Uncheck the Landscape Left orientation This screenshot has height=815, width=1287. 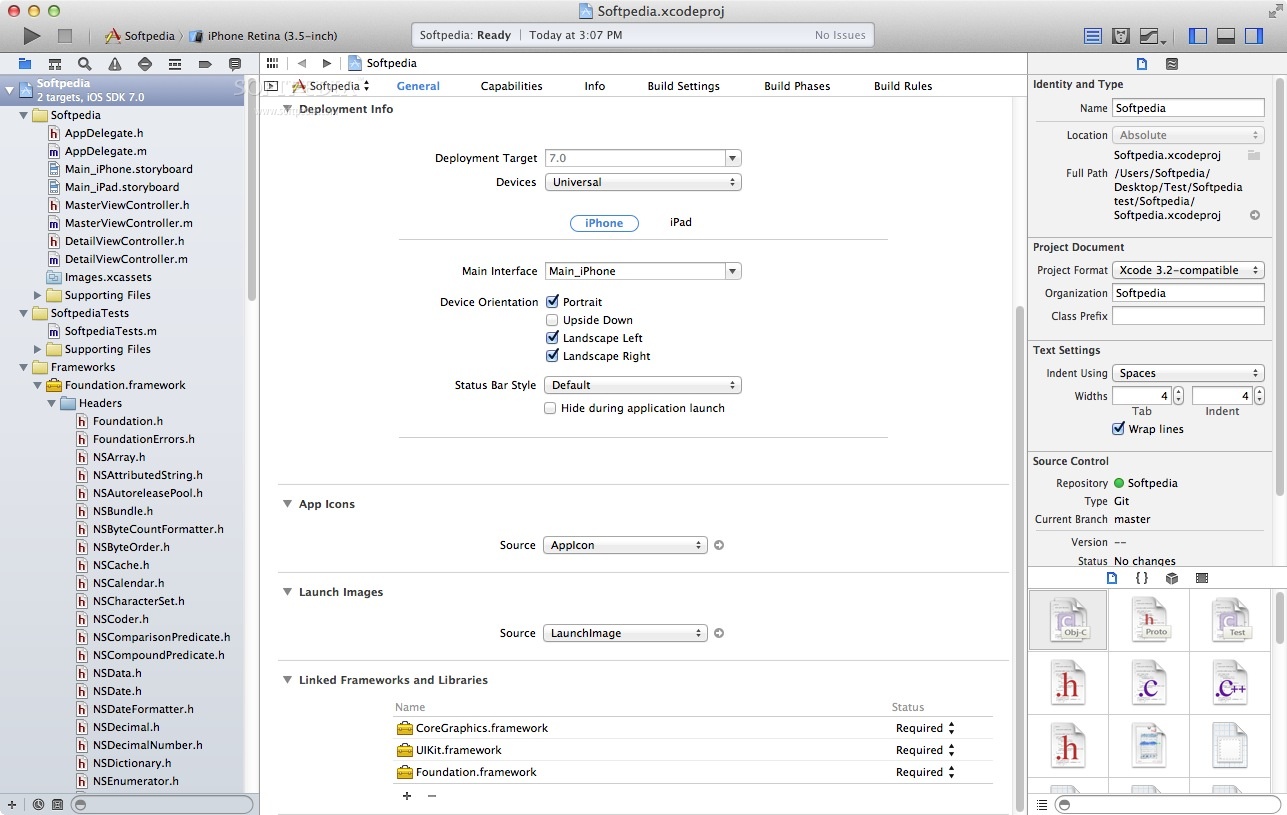point(552,338)
